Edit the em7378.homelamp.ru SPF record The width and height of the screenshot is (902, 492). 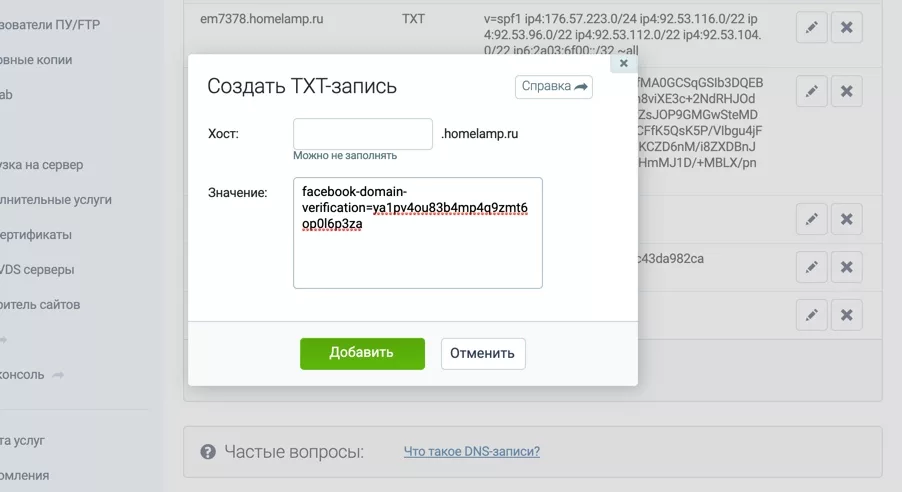(812, 27)
